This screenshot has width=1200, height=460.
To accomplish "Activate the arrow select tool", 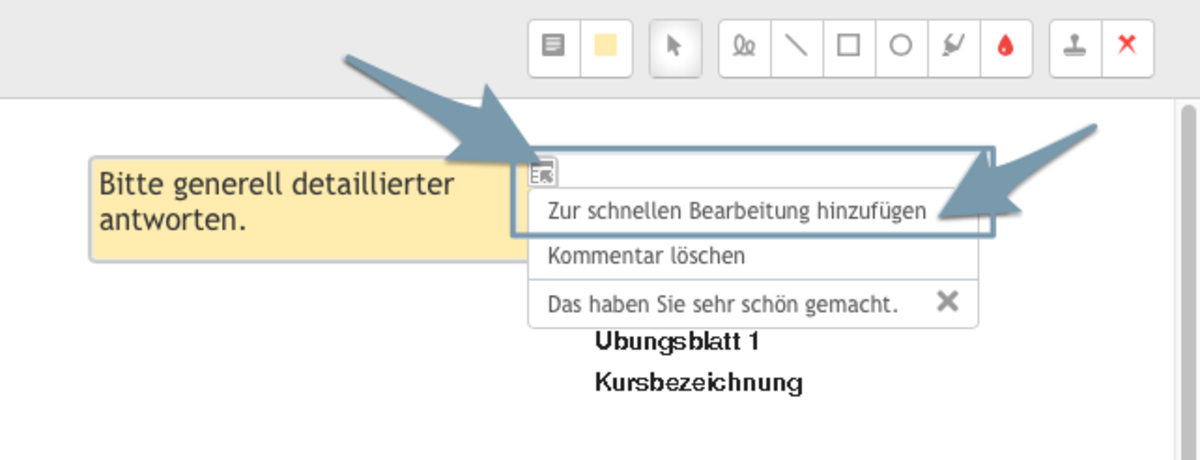I will (x=675, y=46).
